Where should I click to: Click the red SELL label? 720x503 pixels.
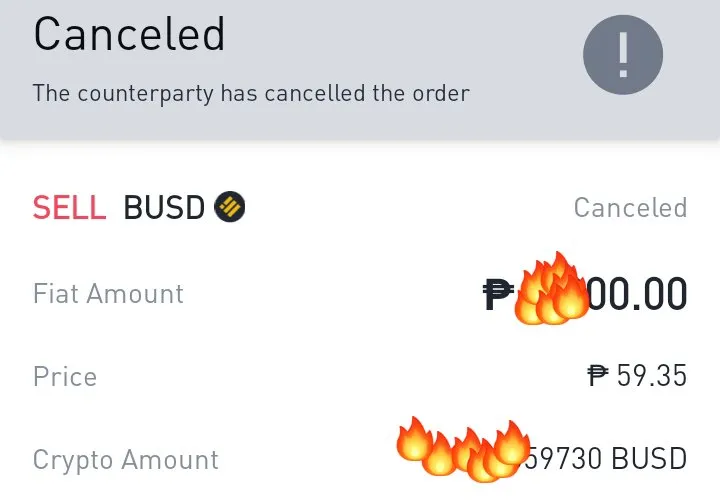[x=69, y=208]
